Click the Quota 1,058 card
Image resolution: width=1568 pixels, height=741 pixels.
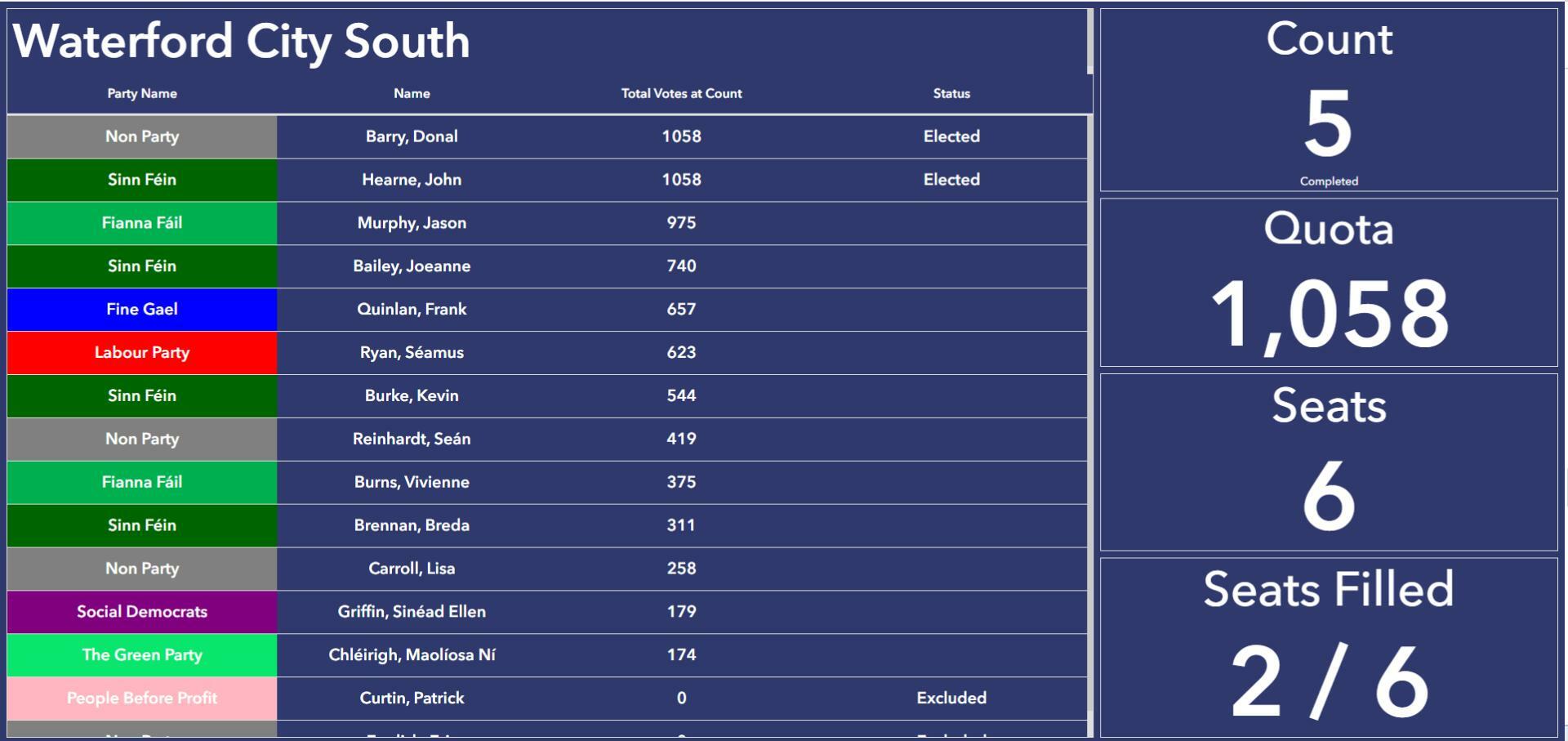[x=1329, y=283]
